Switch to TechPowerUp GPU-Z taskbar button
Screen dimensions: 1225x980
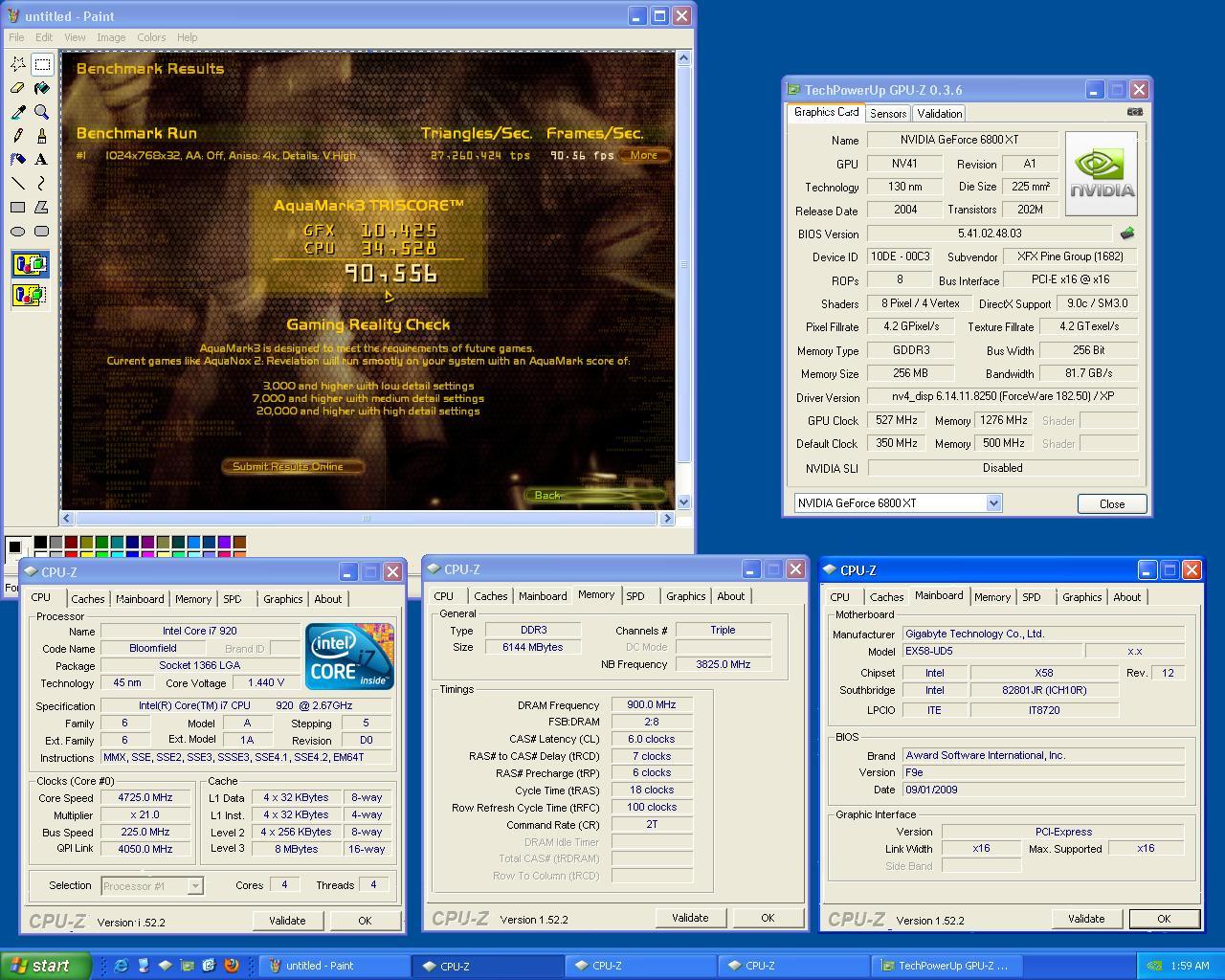click(947, 966)
